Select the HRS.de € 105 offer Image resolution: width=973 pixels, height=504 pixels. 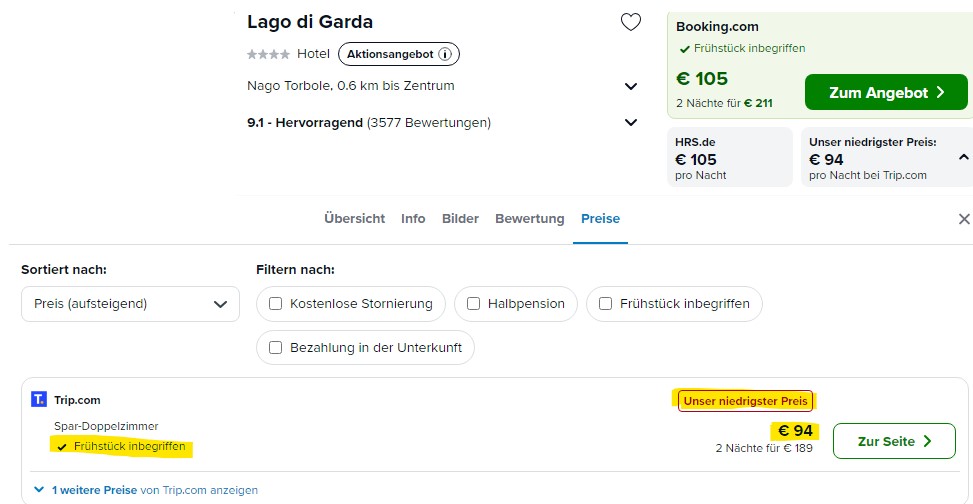[x=730, y=157]
